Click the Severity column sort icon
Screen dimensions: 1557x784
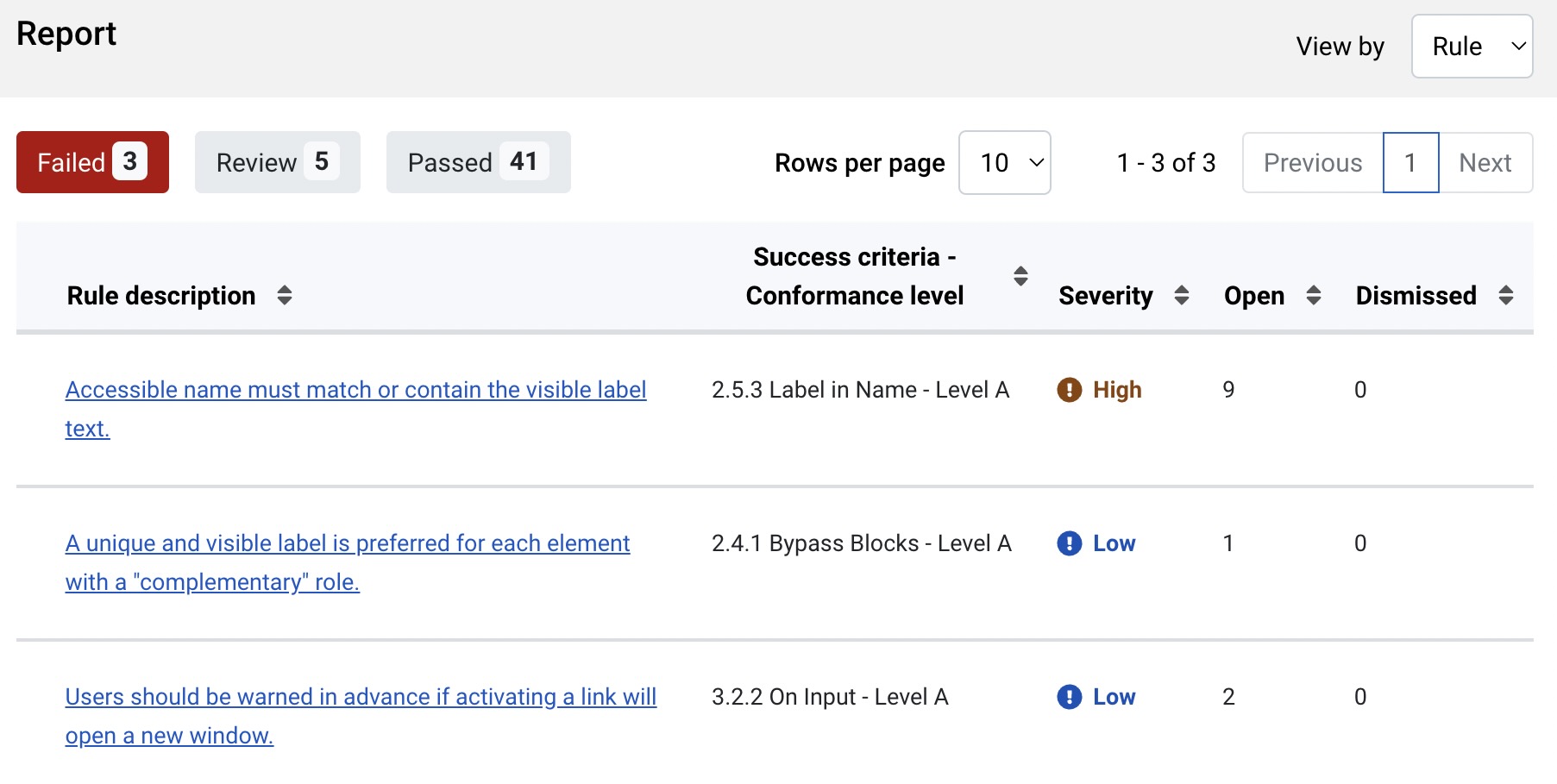pos(1182,296)
